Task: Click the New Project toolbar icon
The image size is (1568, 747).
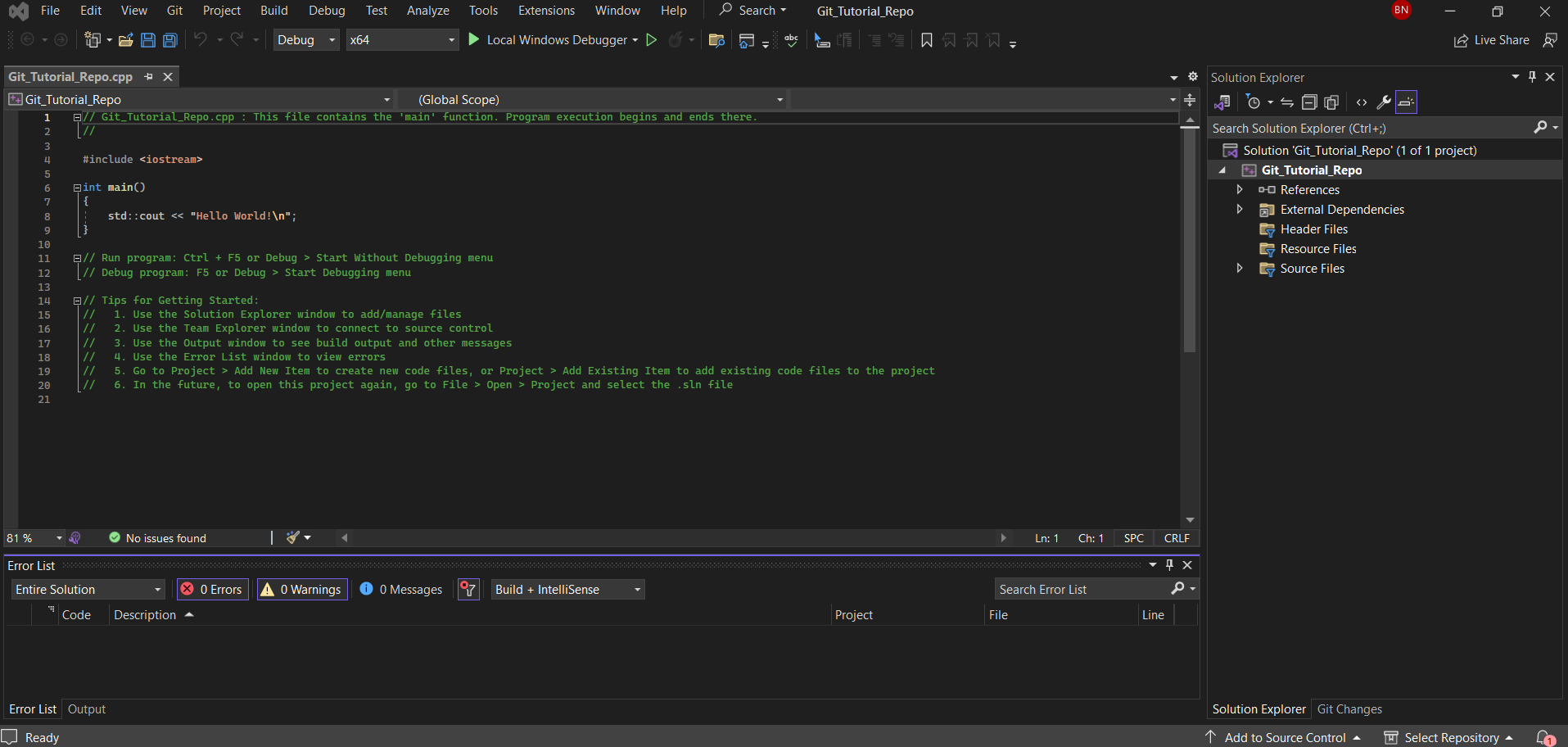Action: tap(92, 40)
